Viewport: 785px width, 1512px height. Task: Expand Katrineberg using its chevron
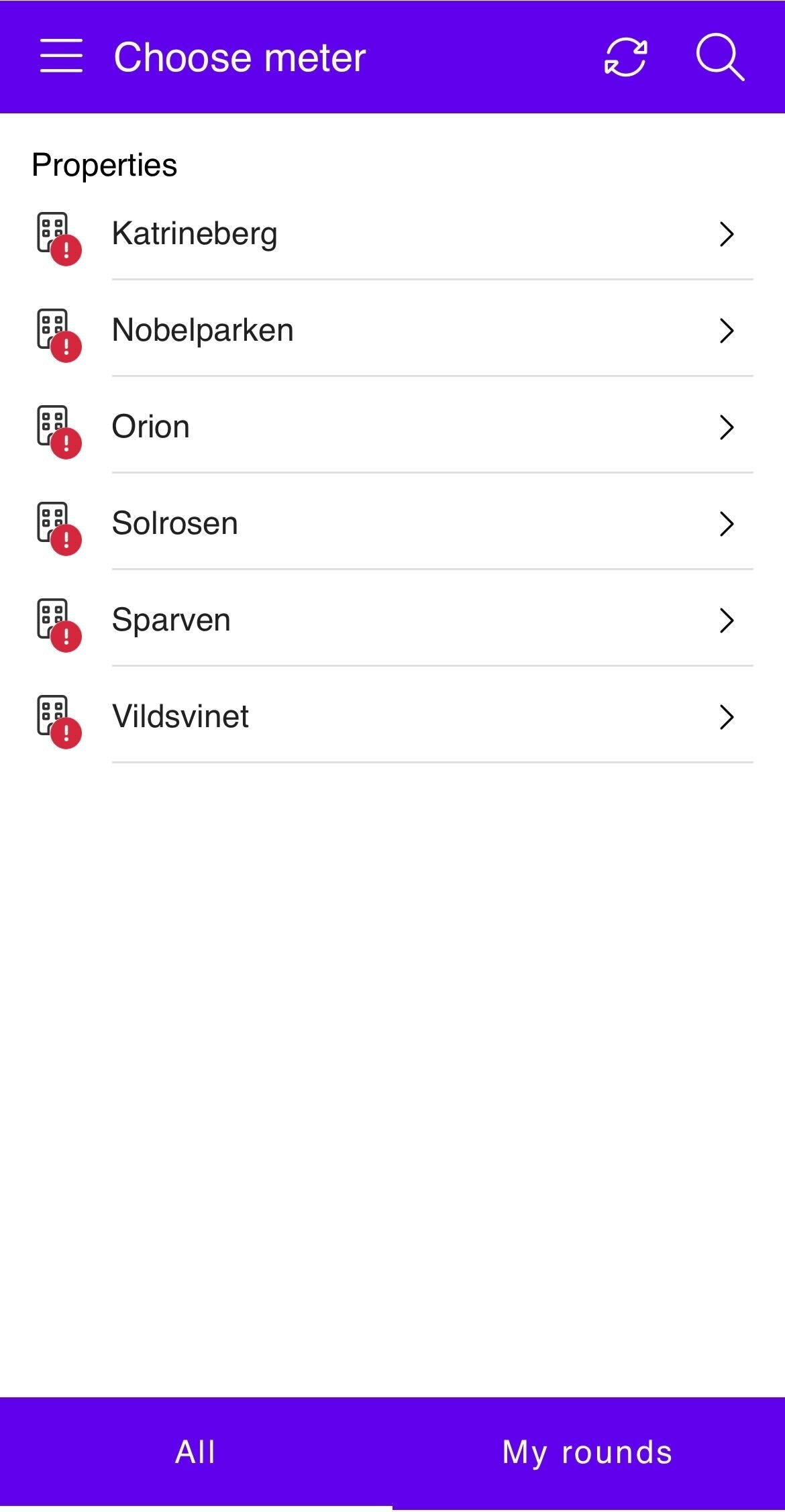click(x=726, y=234)
